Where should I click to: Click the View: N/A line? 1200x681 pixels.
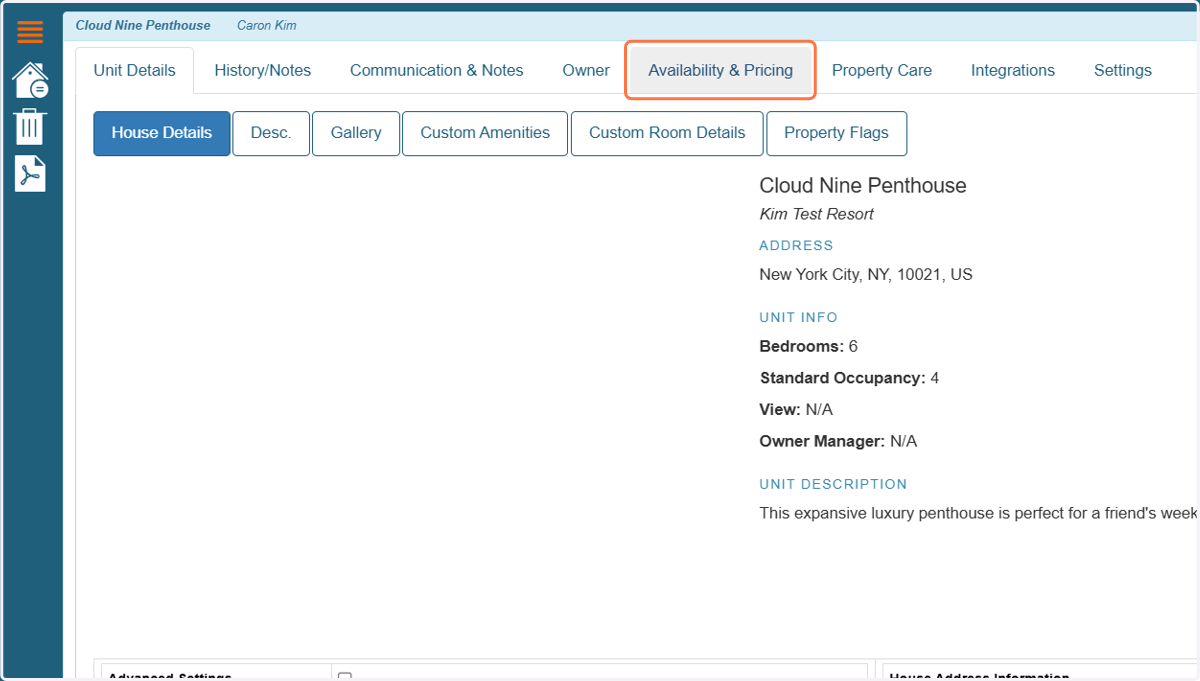796,410
